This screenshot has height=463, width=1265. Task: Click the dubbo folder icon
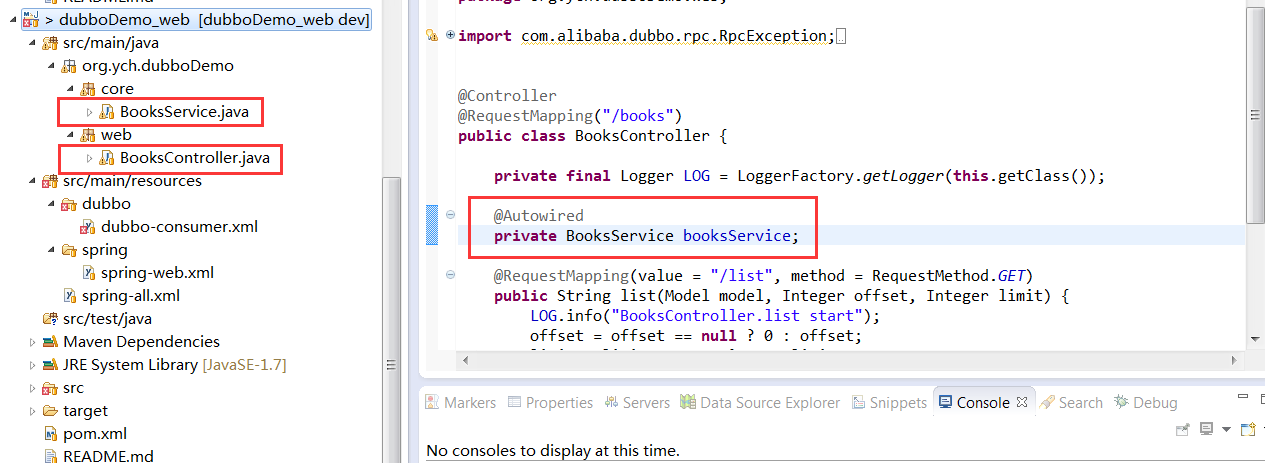pyautogui.click(x=69, y=204)
